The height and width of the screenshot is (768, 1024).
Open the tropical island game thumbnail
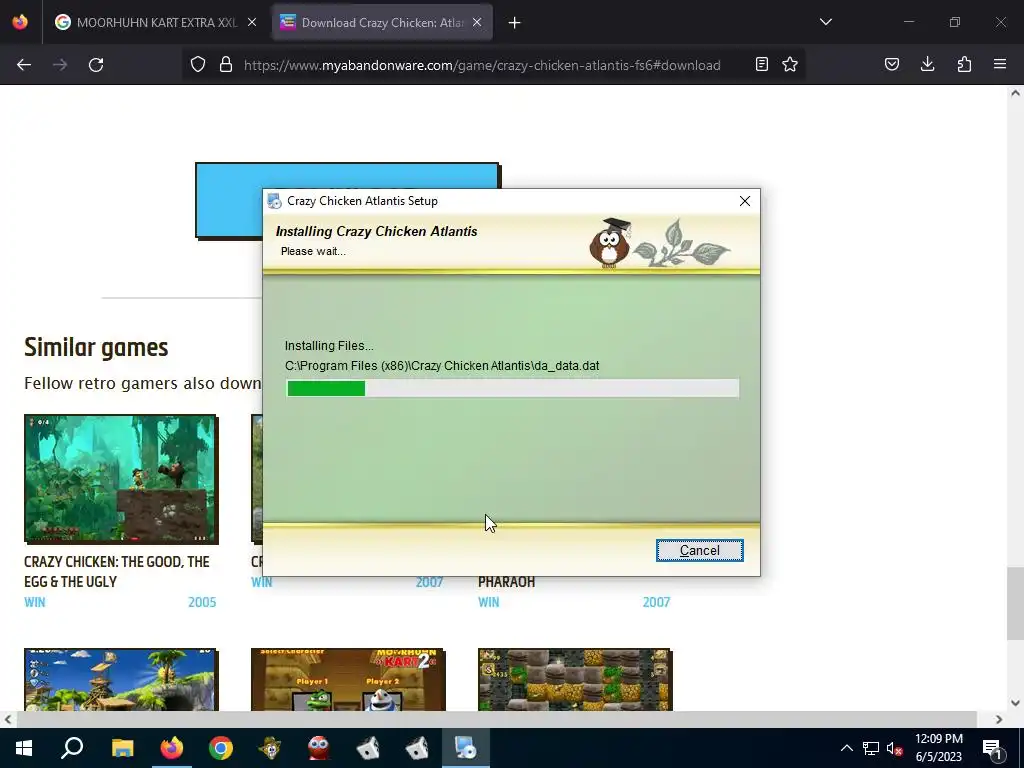[x=121, y=679]
